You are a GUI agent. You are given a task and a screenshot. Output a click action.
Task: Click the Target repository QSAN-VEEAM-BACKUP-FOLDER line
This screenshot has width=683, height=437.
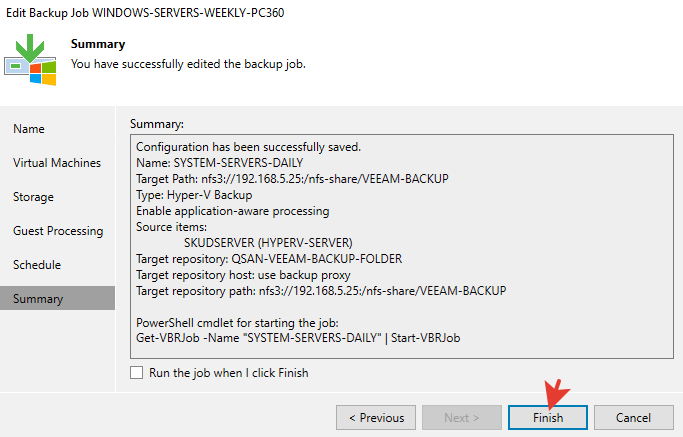click(x=269, y=258)
